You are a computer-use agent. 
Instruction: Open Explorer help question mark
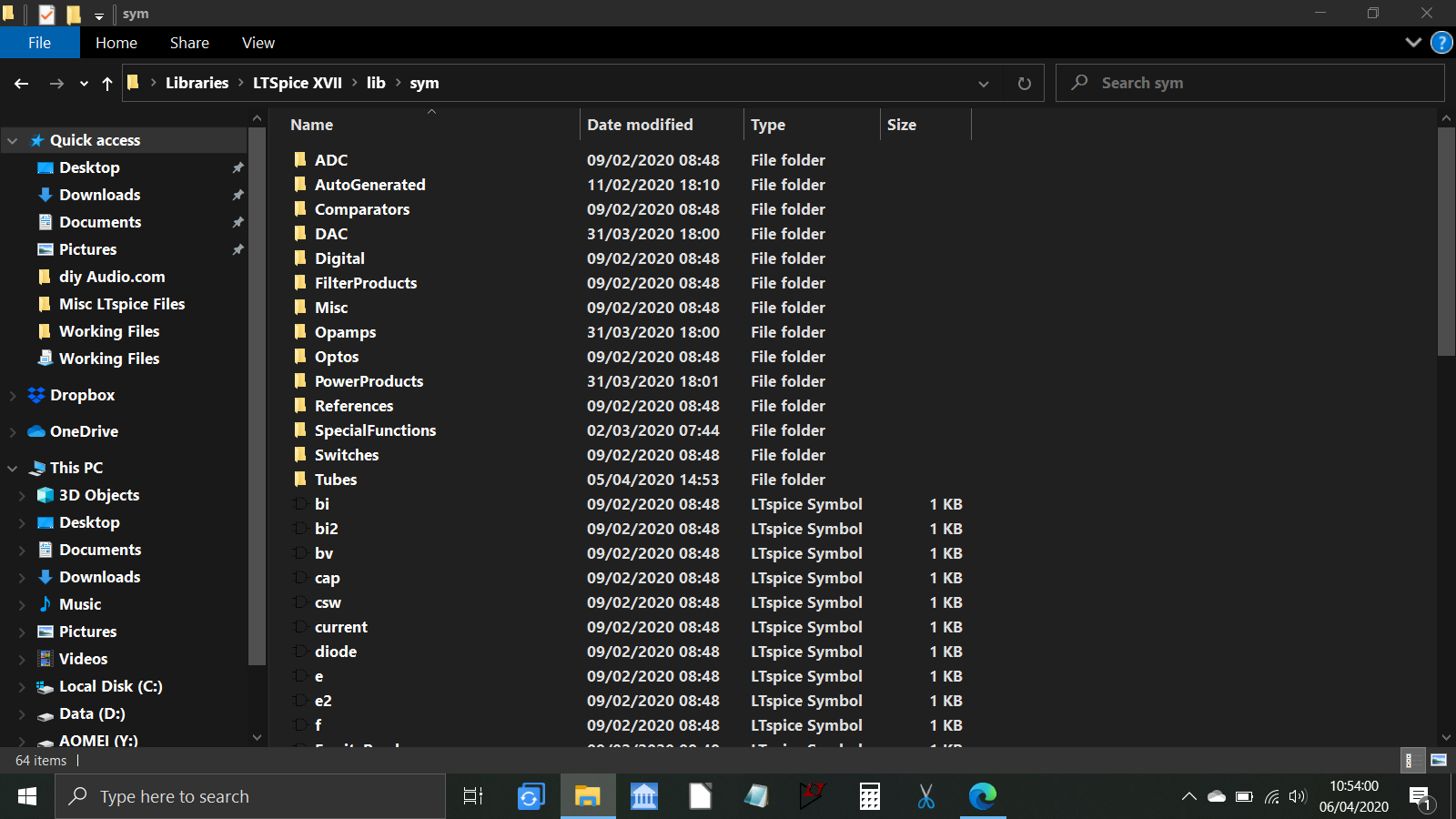click(1441, 42)
